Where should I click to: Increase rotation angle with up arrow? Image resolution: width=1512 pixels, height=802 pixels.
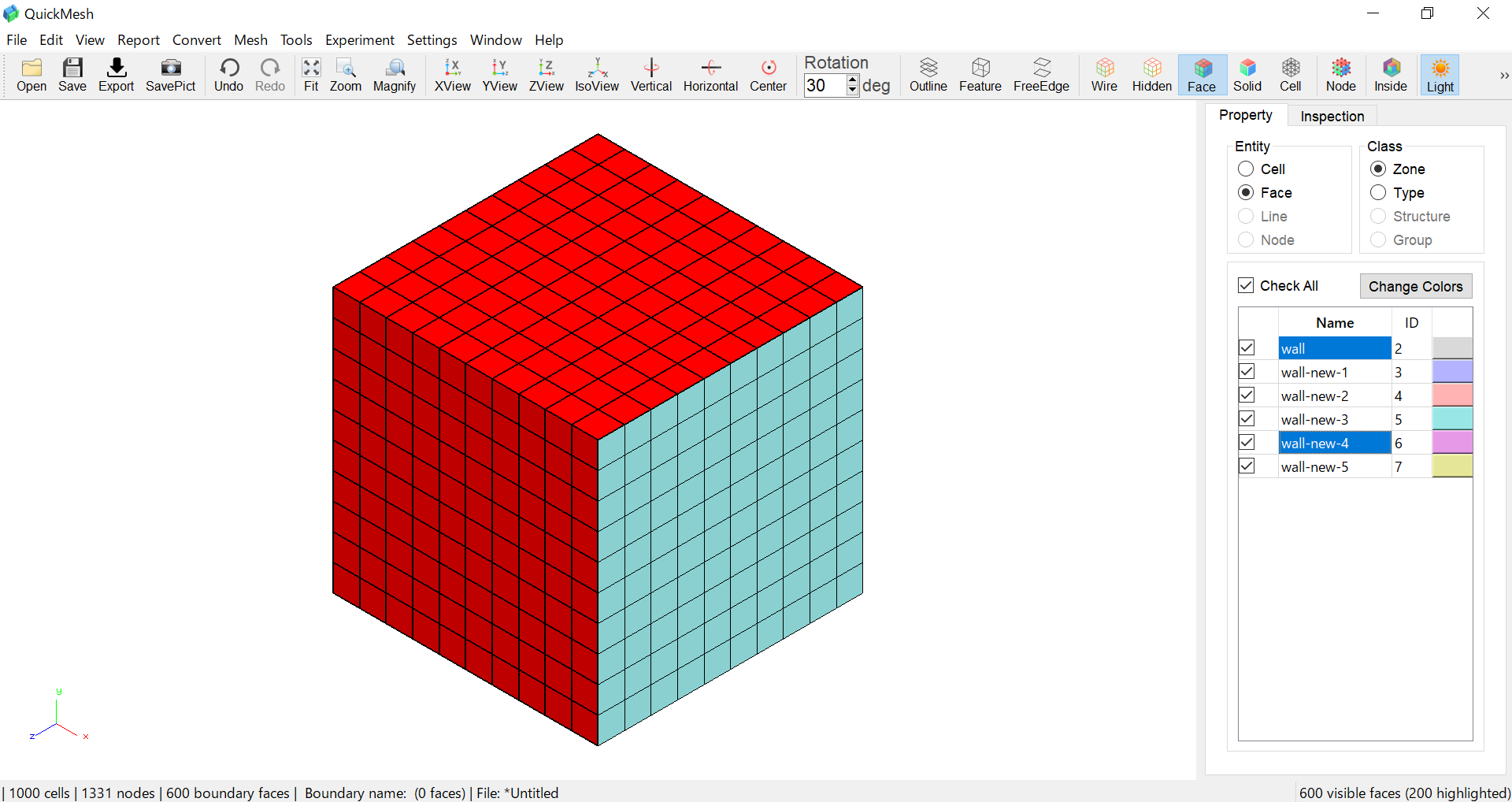tap(852, 80)
